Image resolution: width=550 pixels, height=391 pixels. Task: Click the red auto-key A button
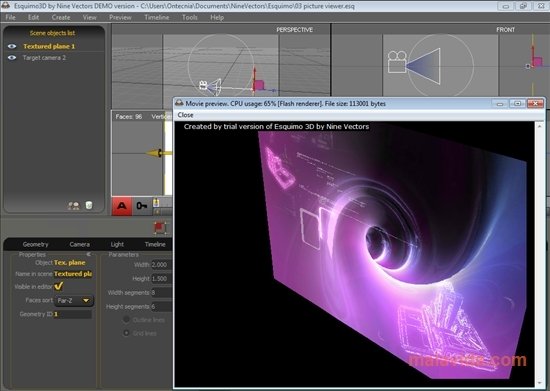point(122,206)
